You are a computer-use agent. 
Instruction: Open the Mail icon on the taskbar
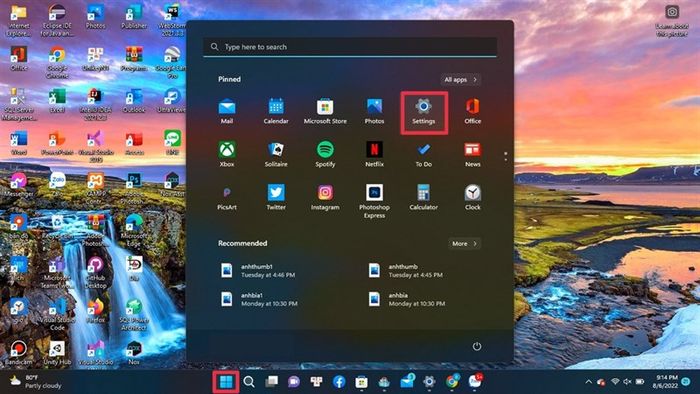point(407,382)
